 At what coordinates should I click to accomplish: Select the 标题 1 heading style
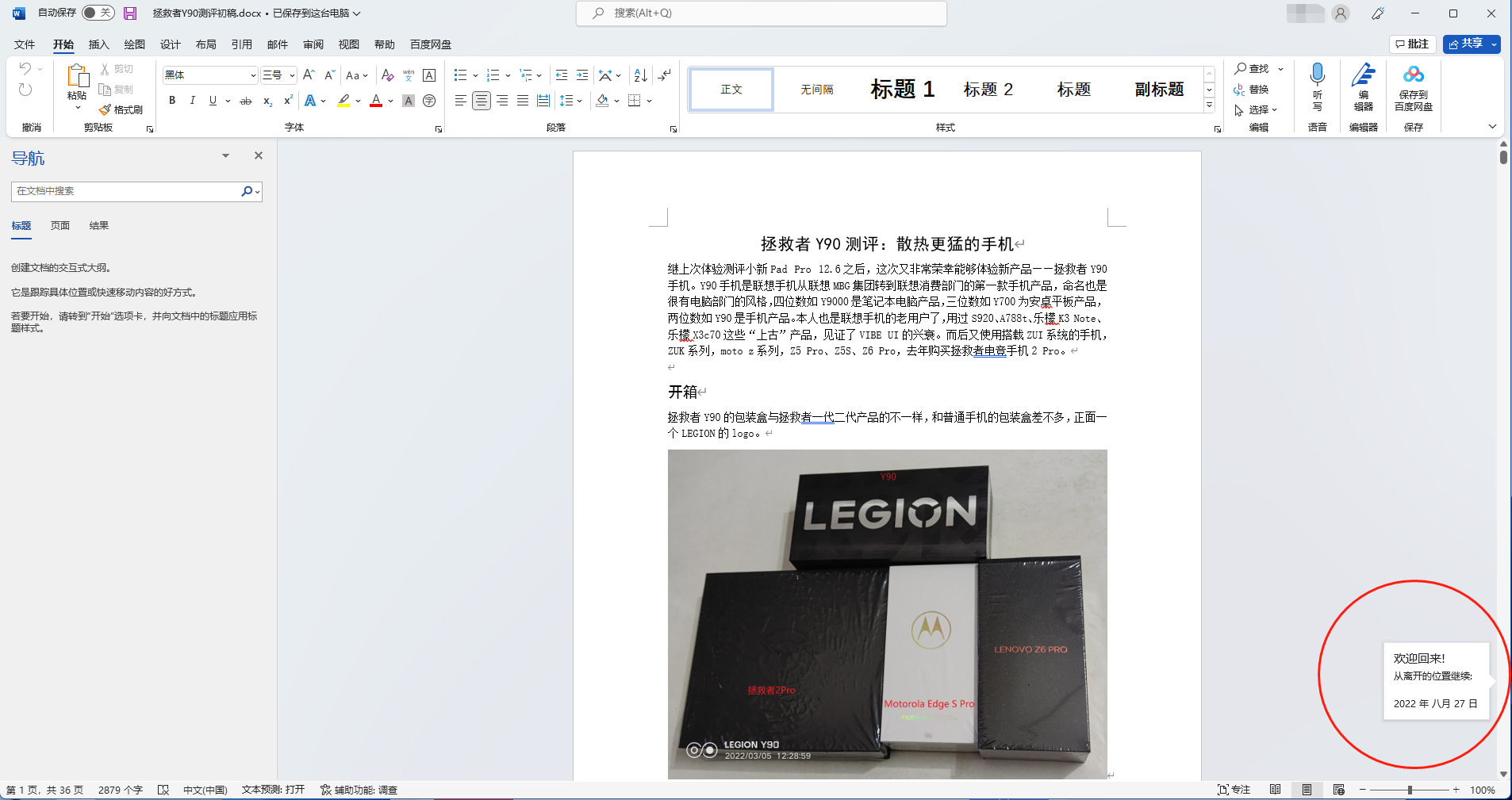(902, 89)
